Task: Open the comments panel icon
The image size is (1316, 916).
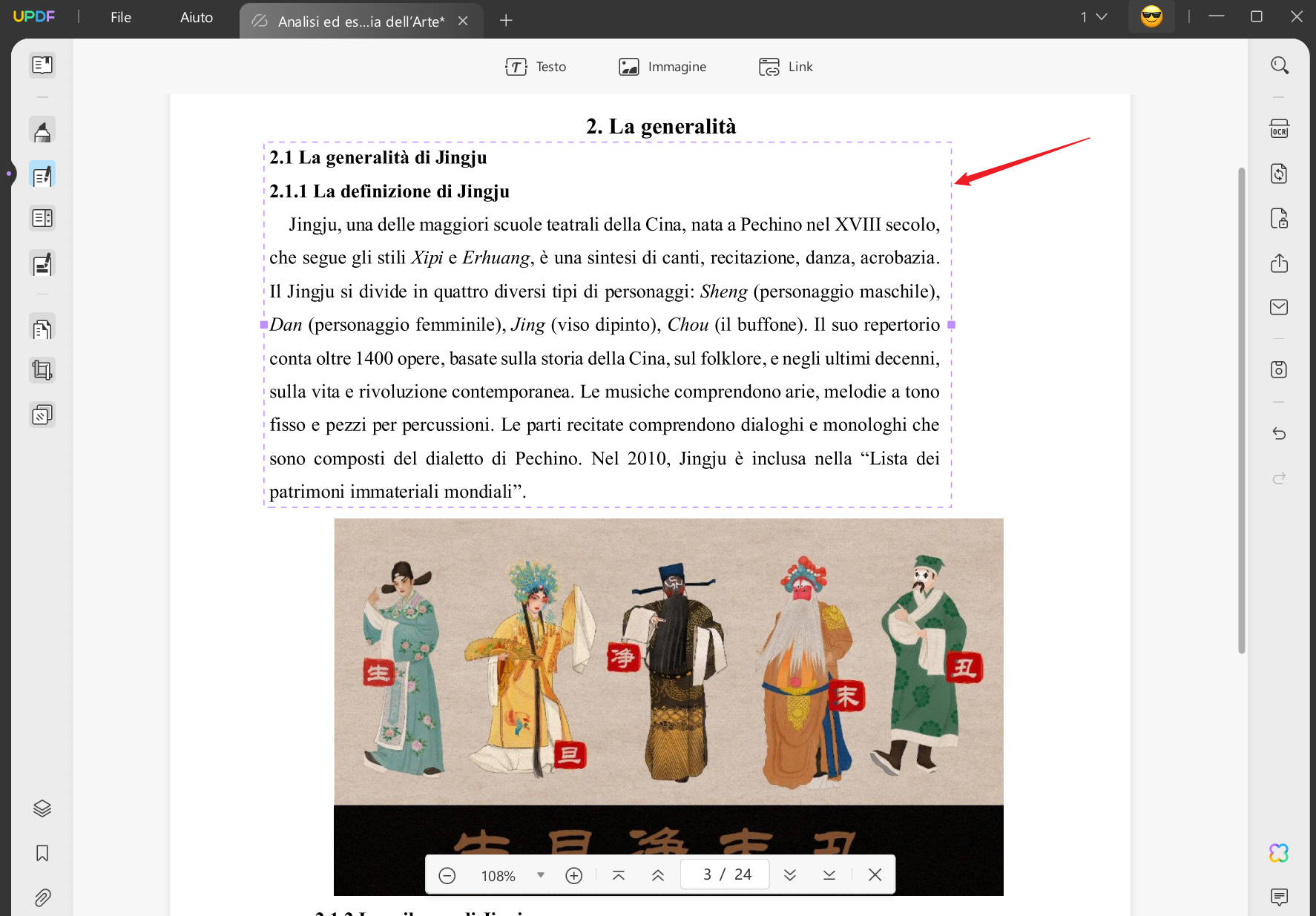Action: point(1279,897)
